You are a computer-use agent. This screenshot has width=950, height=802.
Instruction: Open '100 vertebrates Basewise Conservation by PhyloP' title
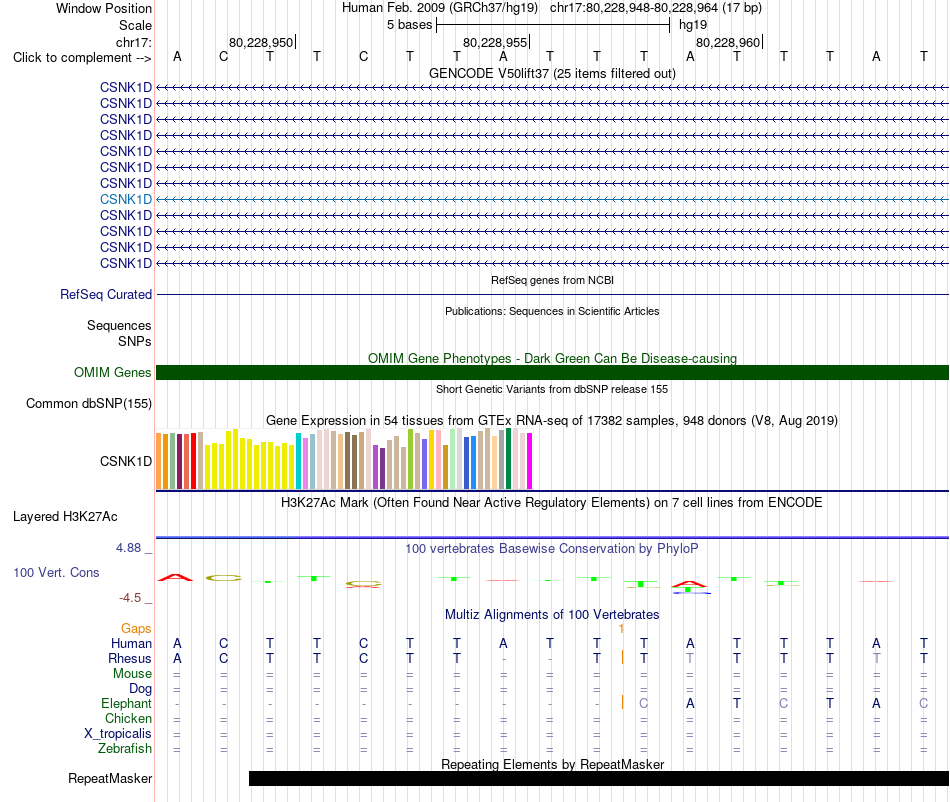pos(552,549)
